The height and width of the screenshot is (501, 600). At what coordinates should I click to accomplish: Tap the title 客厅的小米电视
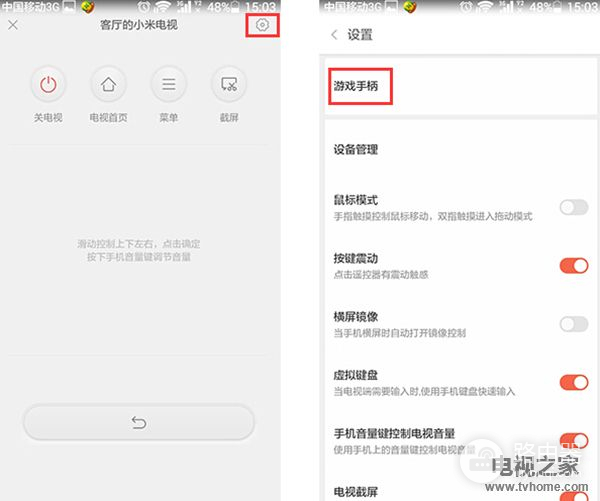pos(139,25)
